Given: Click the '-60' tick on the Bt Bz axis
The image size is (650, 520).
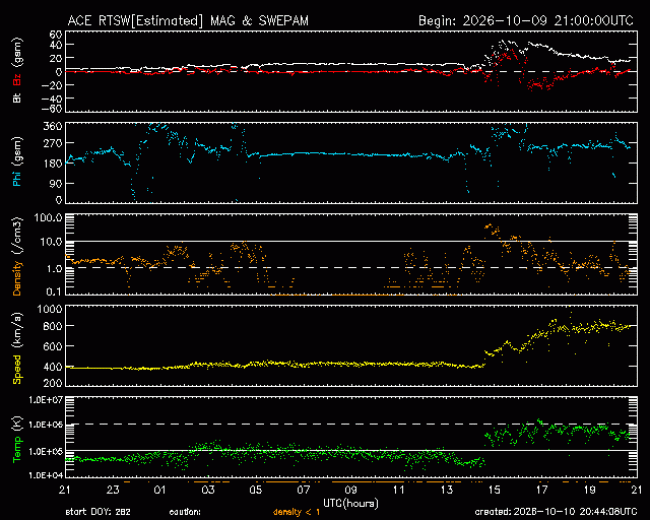Looking at the screenshot, I should click(52, 109).
